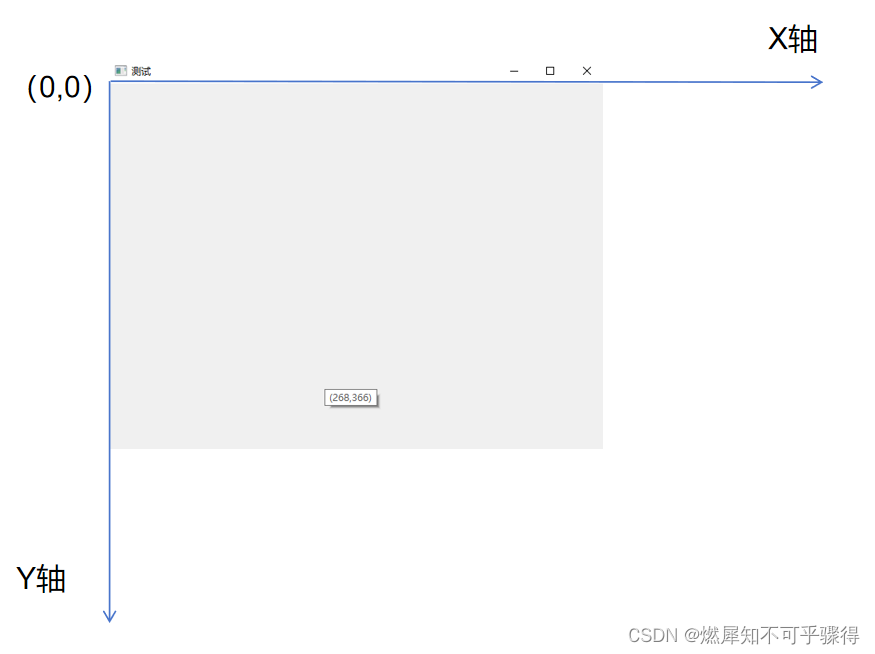Click the X轴 arrowhead pointing right
875x654 pixels.
[x=818, y=82]
